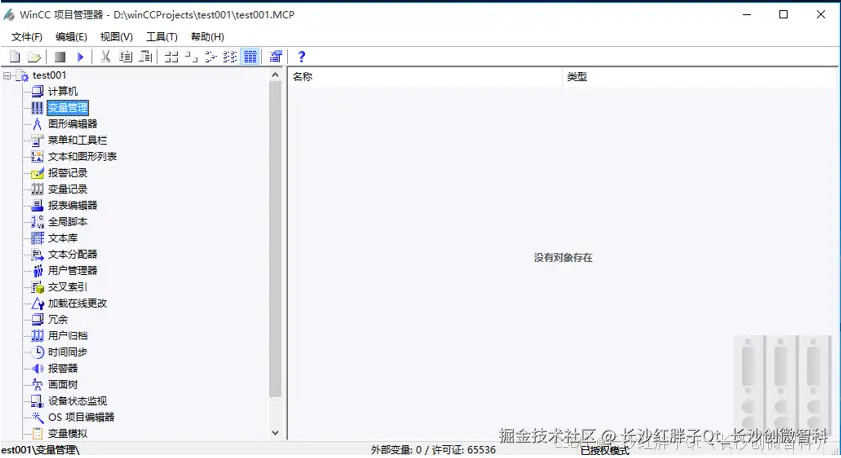Close the WinCC project manager window
841x458 pixels.
821,14
